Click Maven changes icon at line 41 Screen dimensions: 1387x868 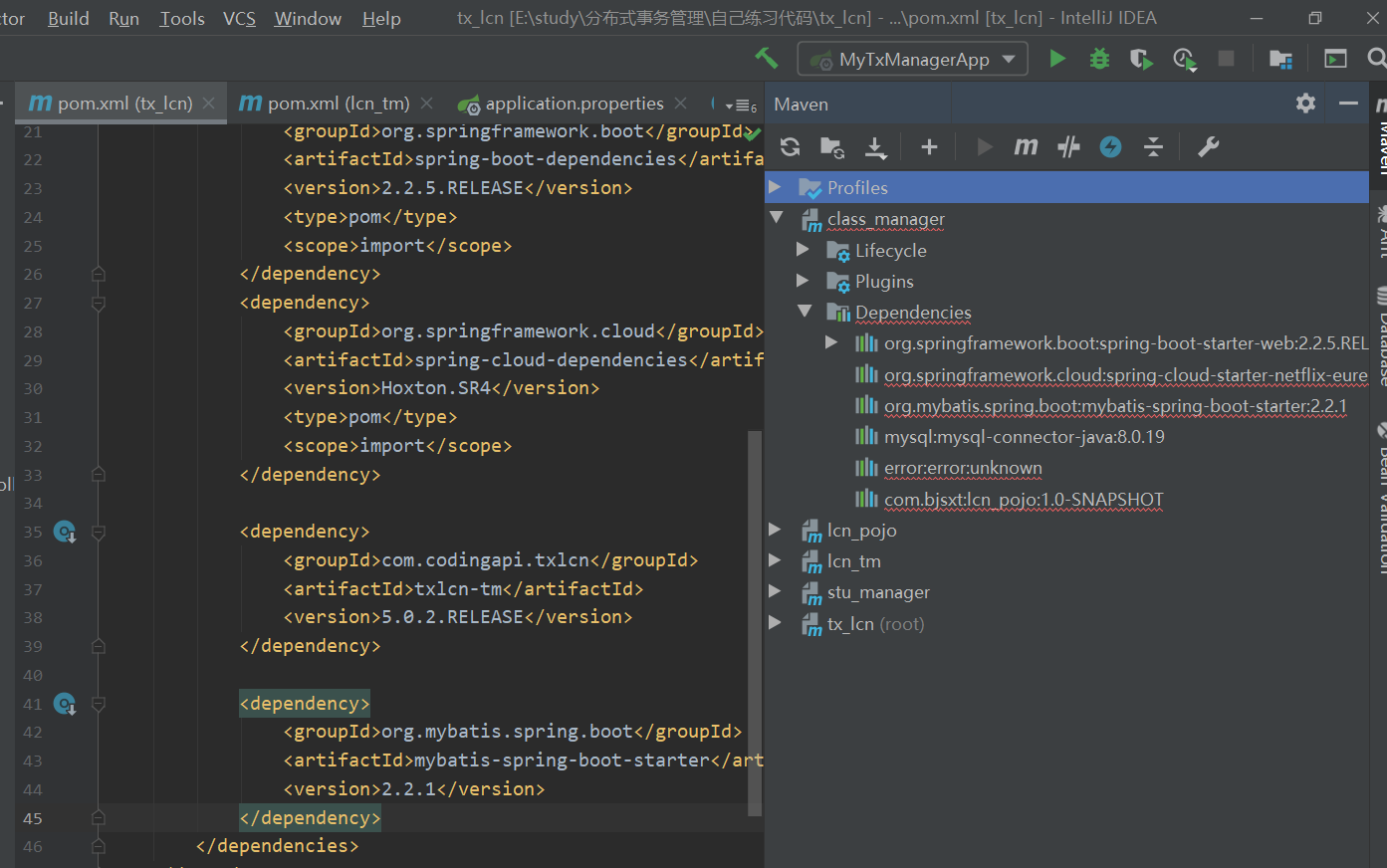(65, 705)
